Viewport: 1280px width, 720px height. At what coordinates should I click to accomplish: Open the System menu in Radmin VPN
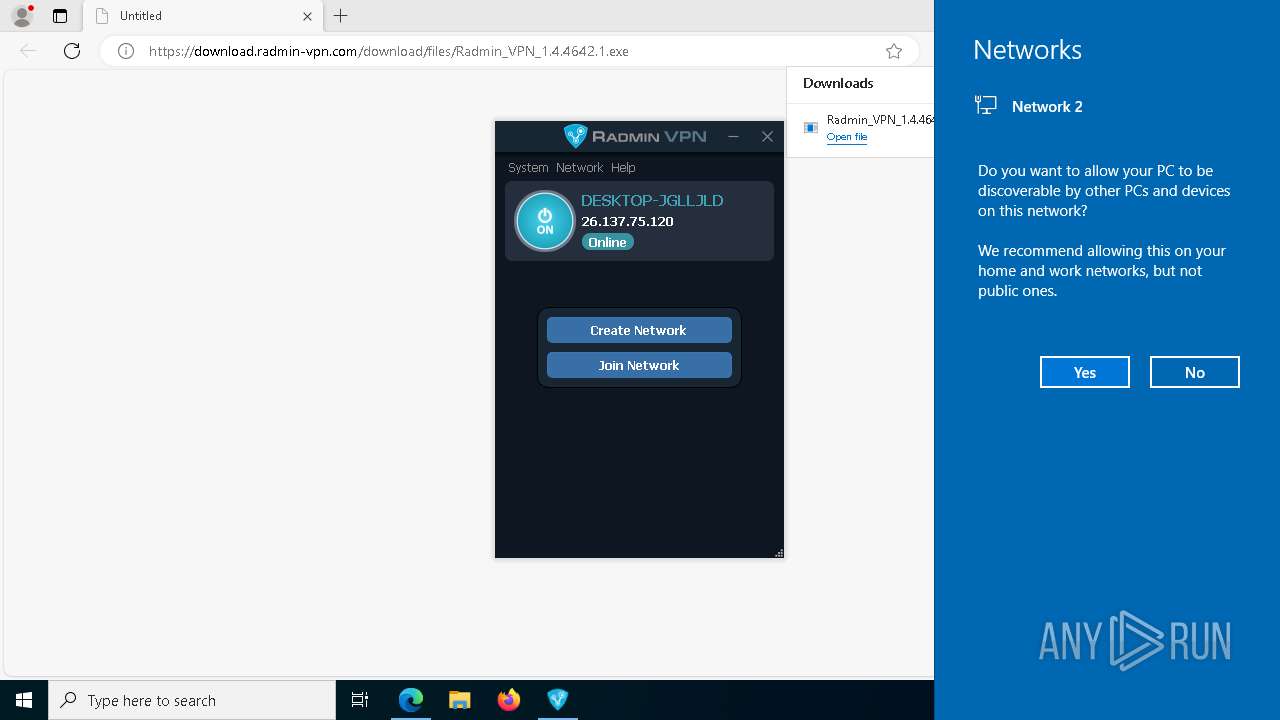pos(528,167)
